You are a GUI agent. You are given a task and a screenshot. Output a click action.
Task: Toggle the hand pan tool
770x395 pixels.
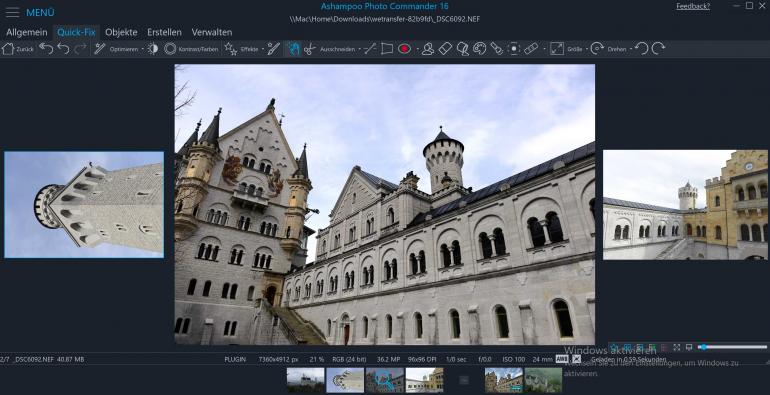click(293, 49)
